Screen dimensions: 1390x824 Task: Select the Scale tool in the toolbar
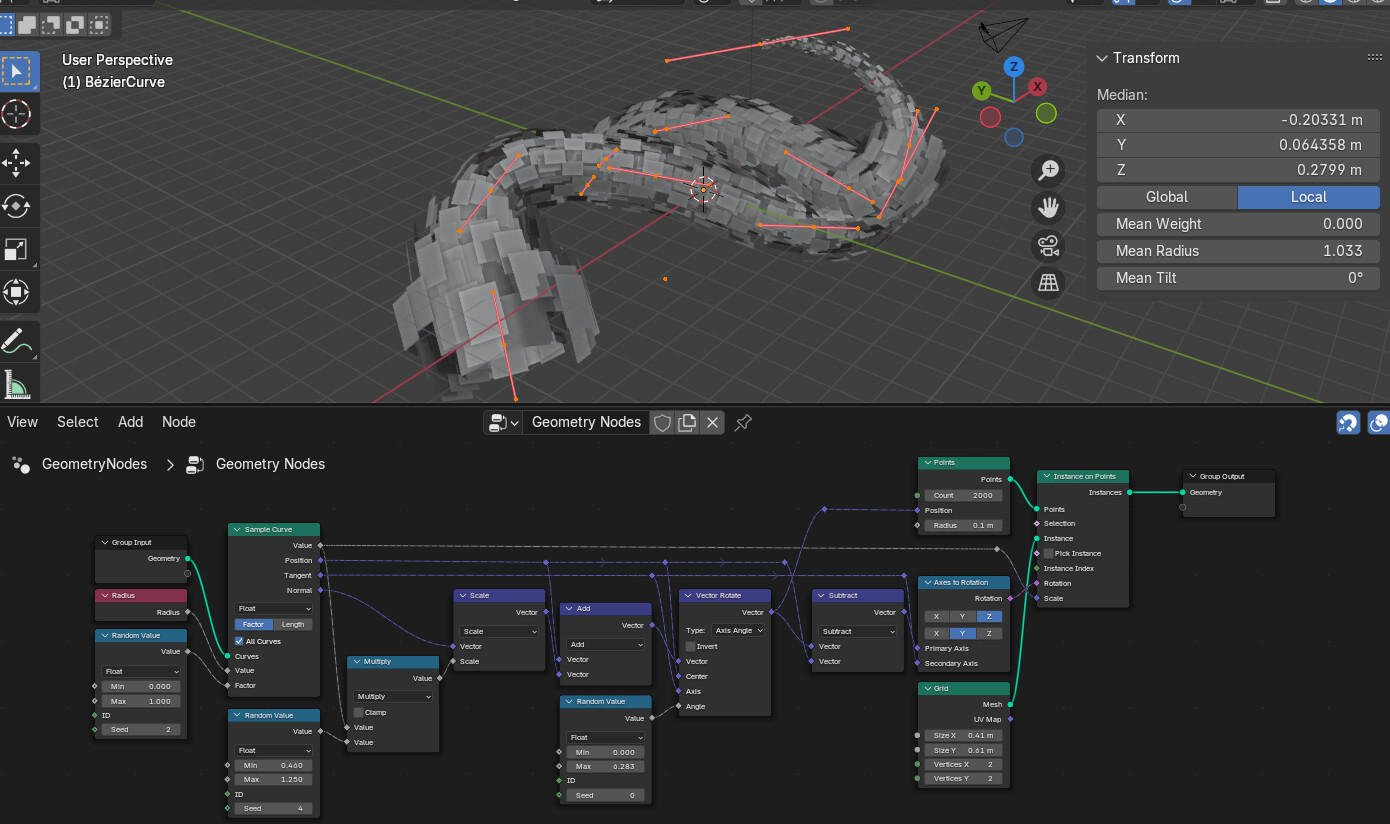17,249
